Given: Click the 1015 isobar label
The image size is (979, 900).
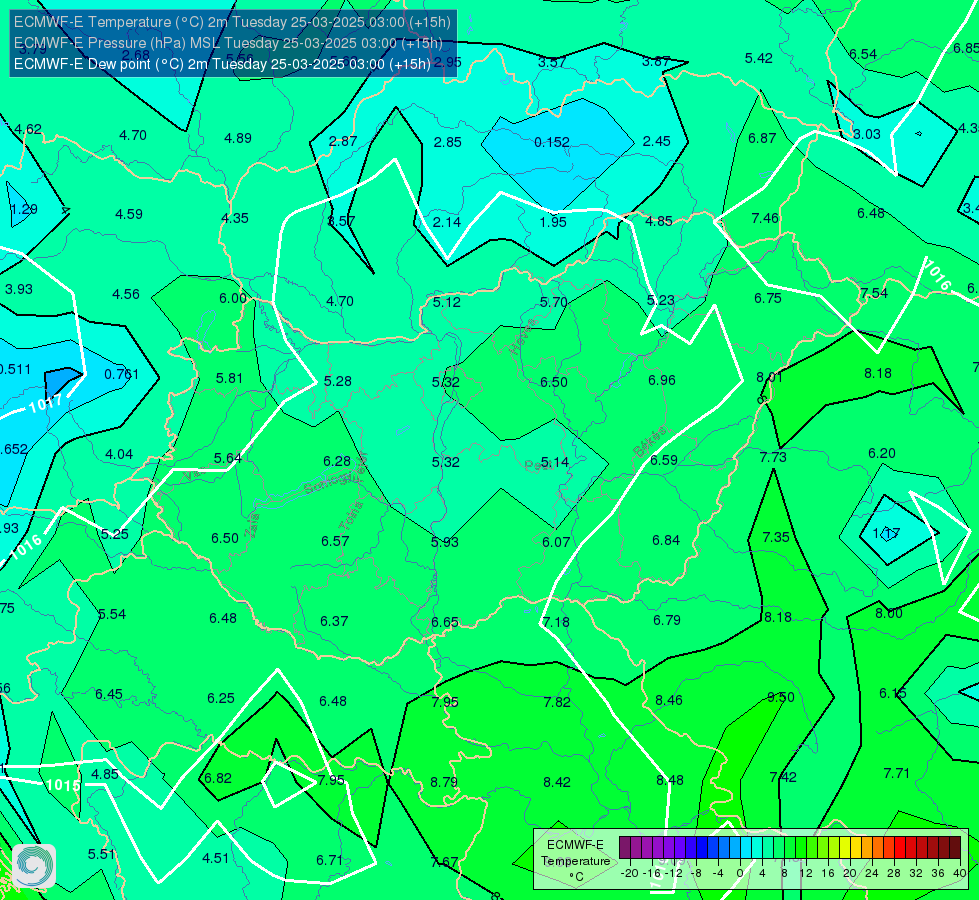Looking at the screenshot, I should point(63,785).
